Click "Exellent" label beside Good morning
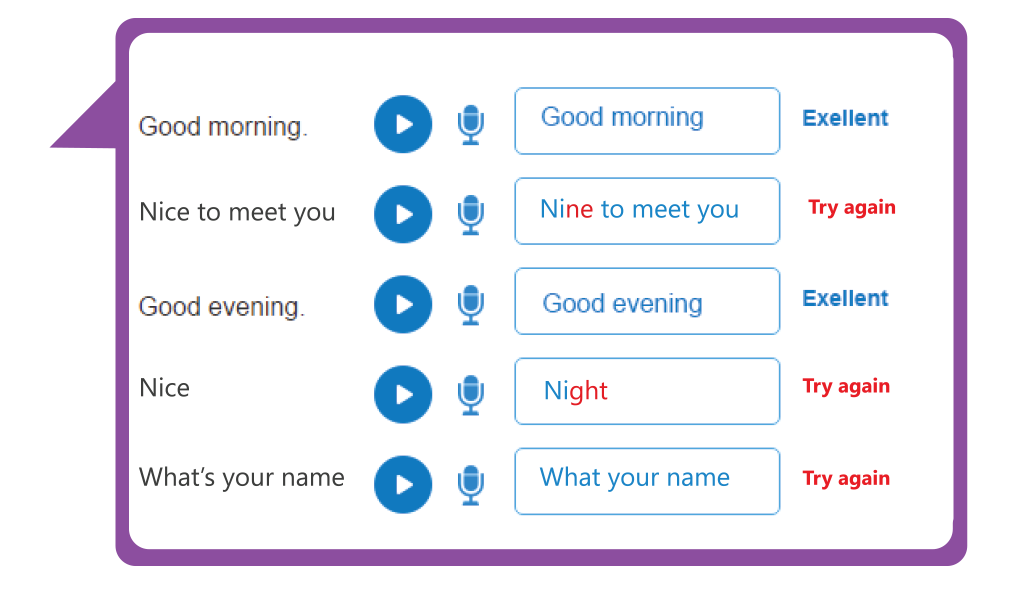This screenshot has height=590, width=1024. tap(845, 118)
